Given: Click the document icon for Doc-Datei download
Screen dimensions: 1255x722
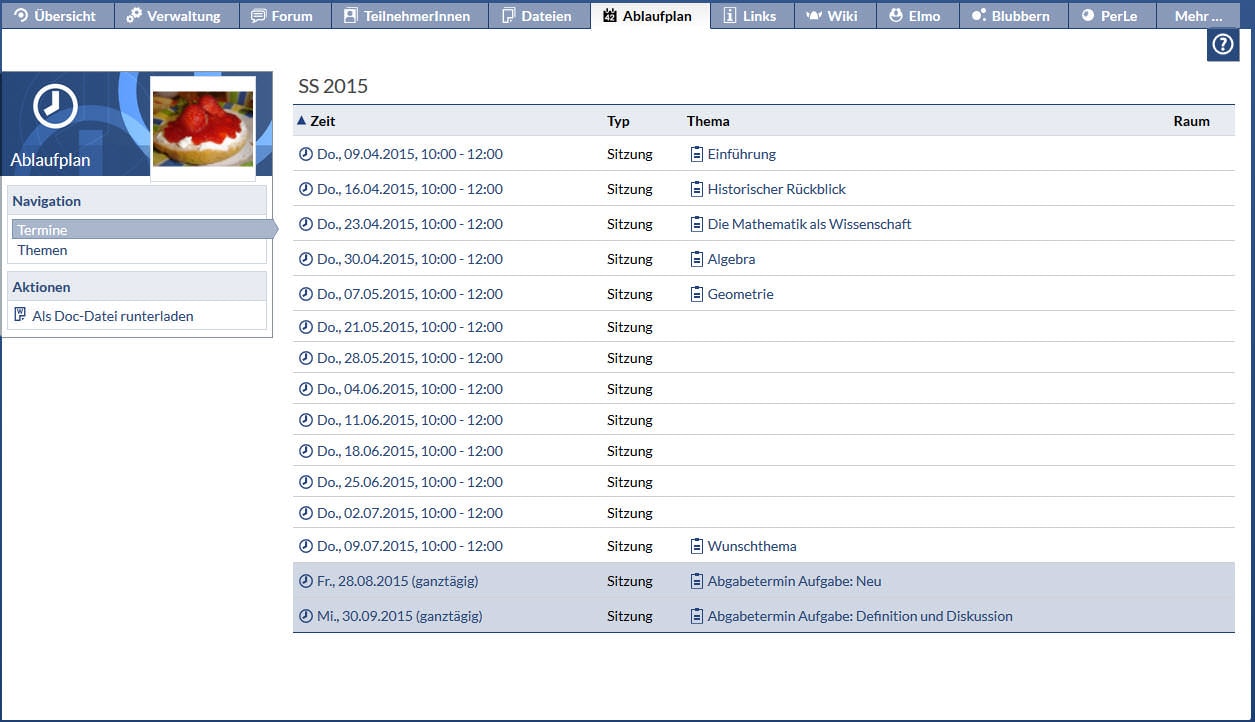Looking at the screenshot, I should tap(20, 315).
